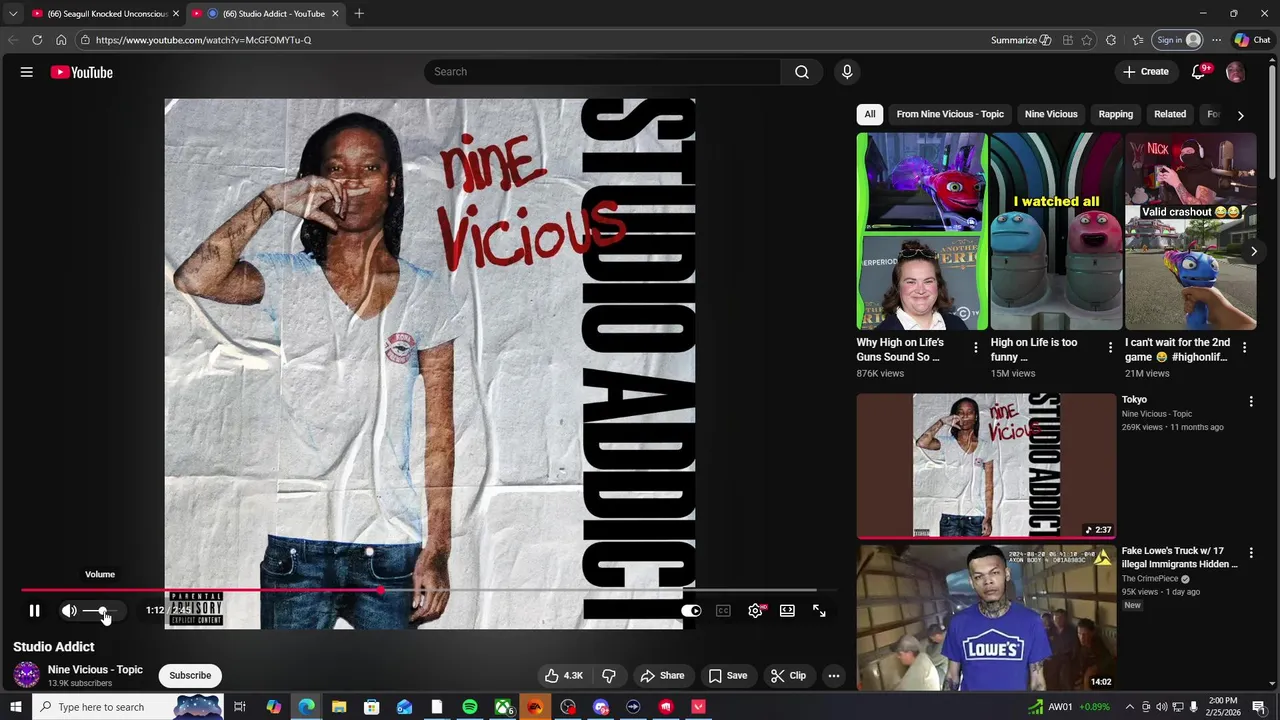
Task: Open the 'Valid crashout' Short thumbnail
Action: 1190,231
